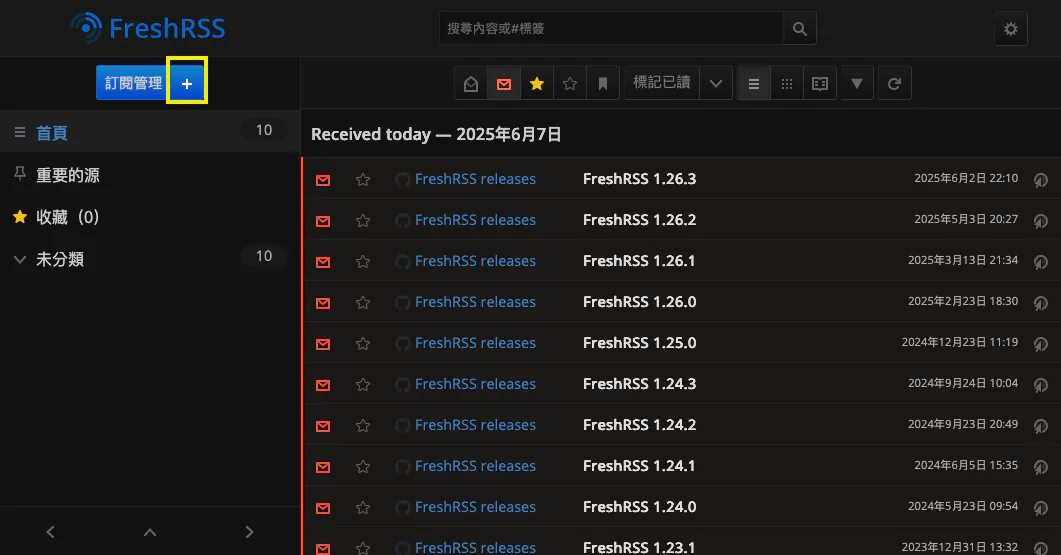Click the FreshRSS logo
Viewport: 1061px width, 555px height.
[148, 28]
